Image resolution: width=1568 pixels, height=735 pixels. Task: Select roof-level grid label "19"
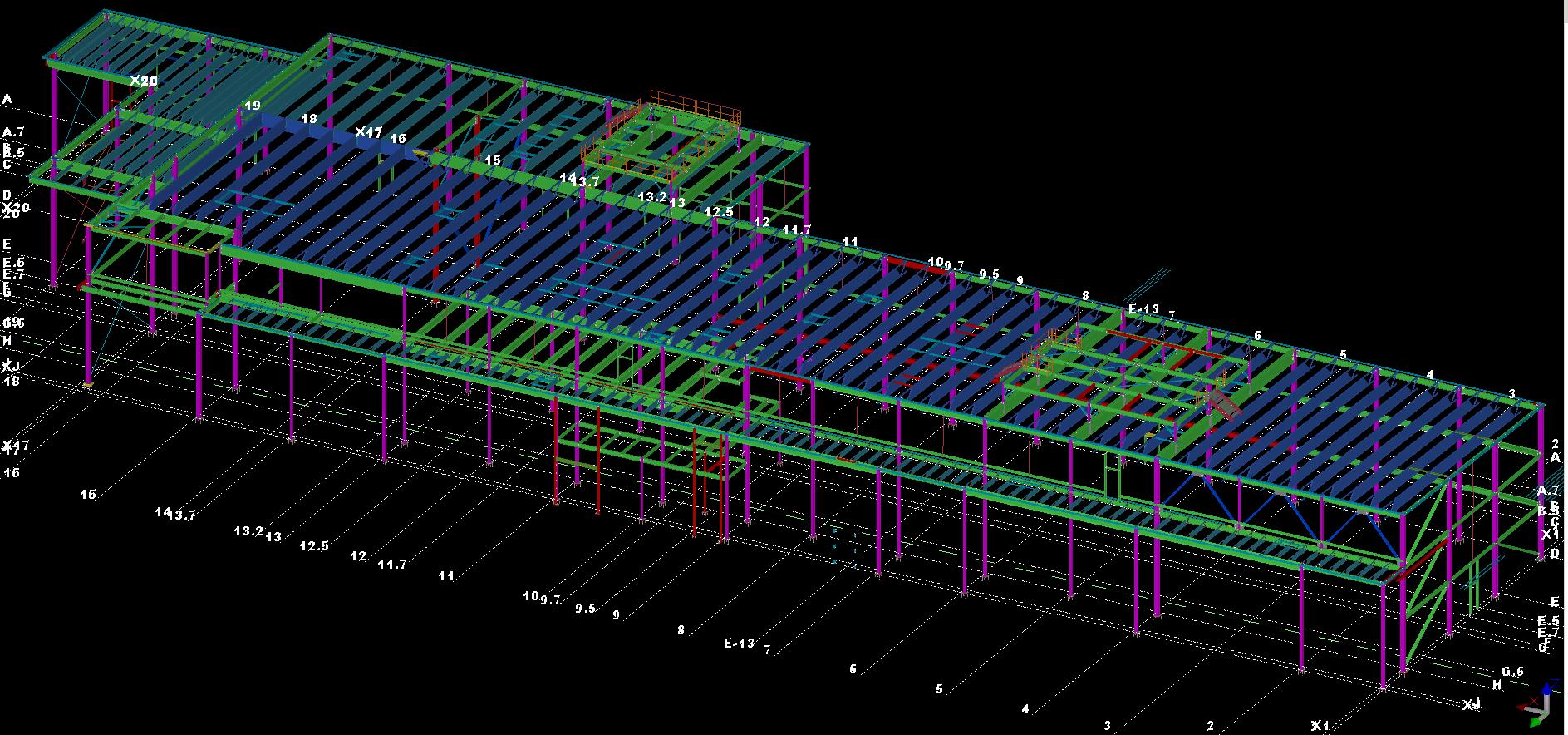tap(253, 106)
